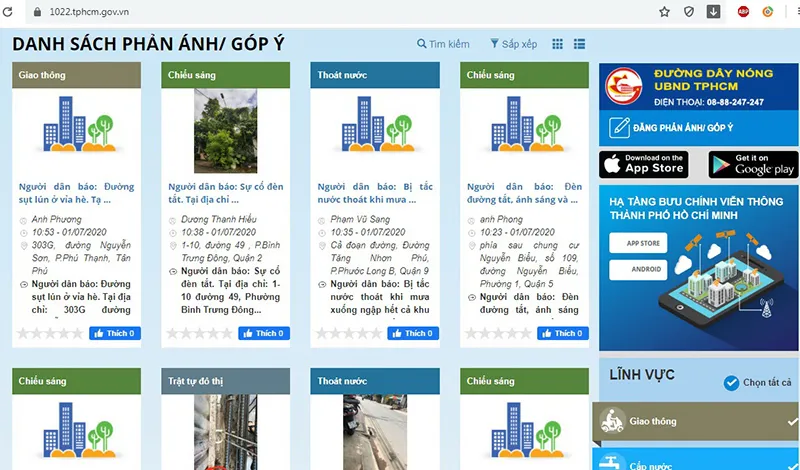The width and height of the screenshot is (800, 470).
Task: Switch to grid view layout
Action: coord(558,44)
